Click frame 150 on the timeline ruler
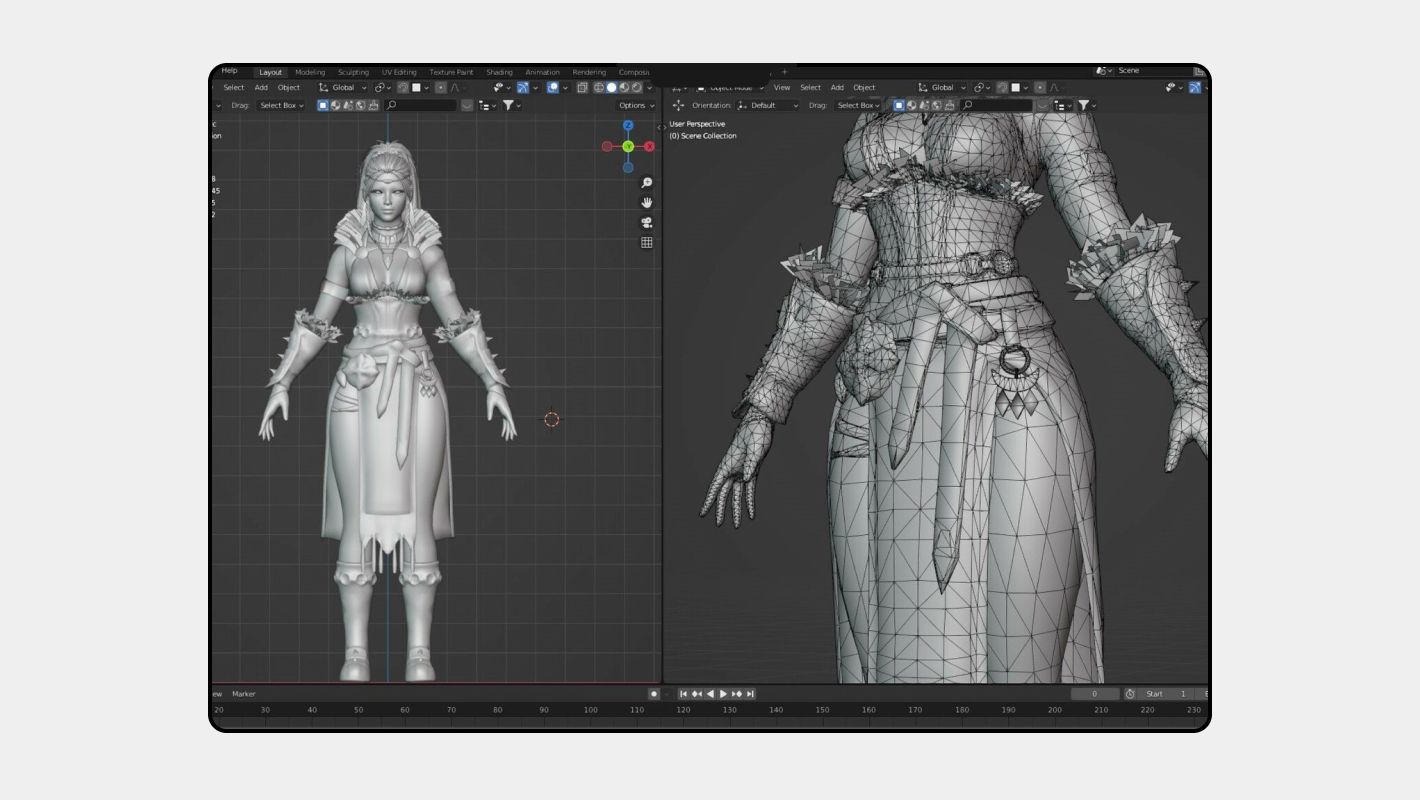The height and width of the screenshot is (800, 1420). pos(822,710)
